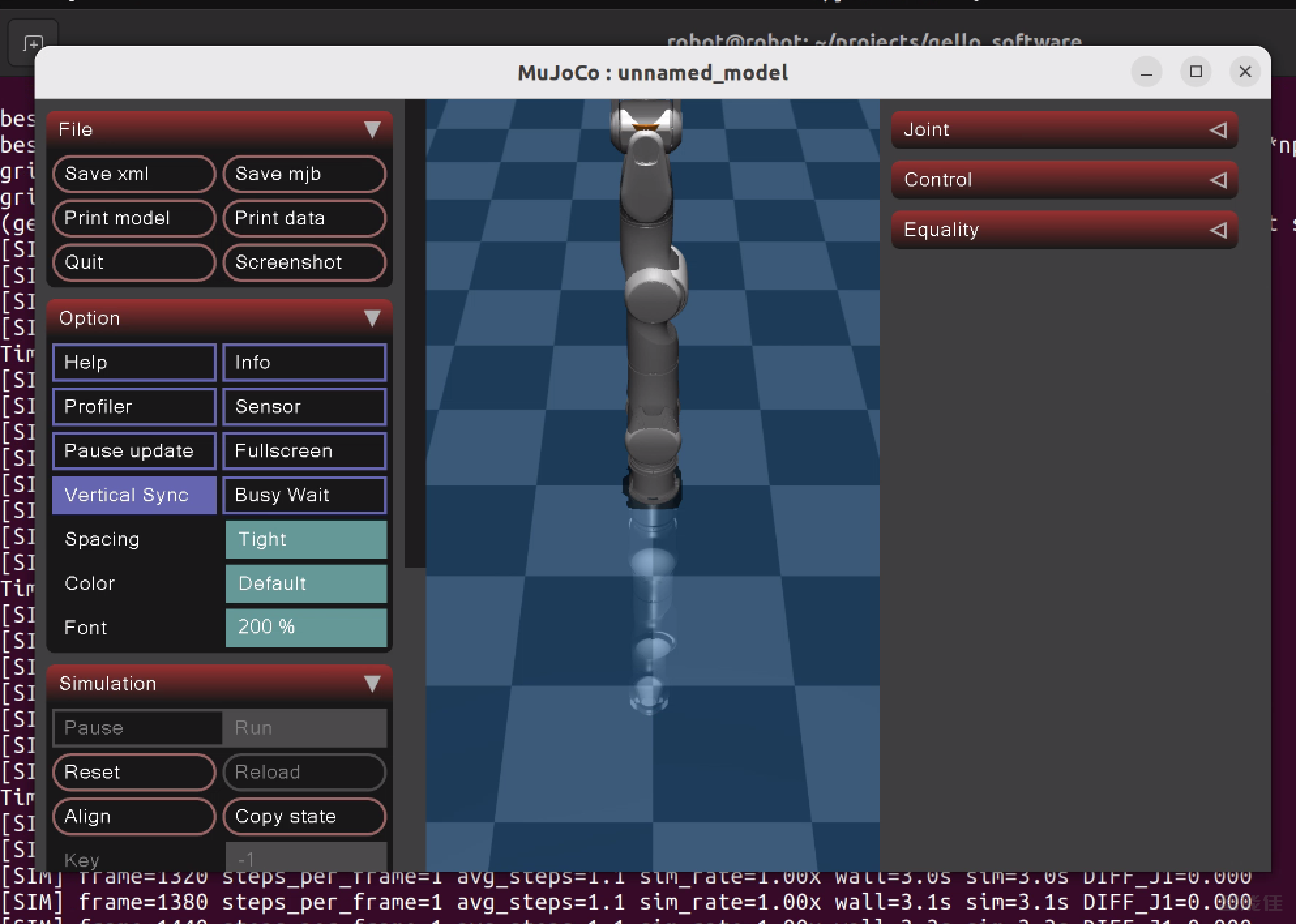The image size is (1296, 924).
Task: Close the MuJoCo window
Action: pos(1245,72)
